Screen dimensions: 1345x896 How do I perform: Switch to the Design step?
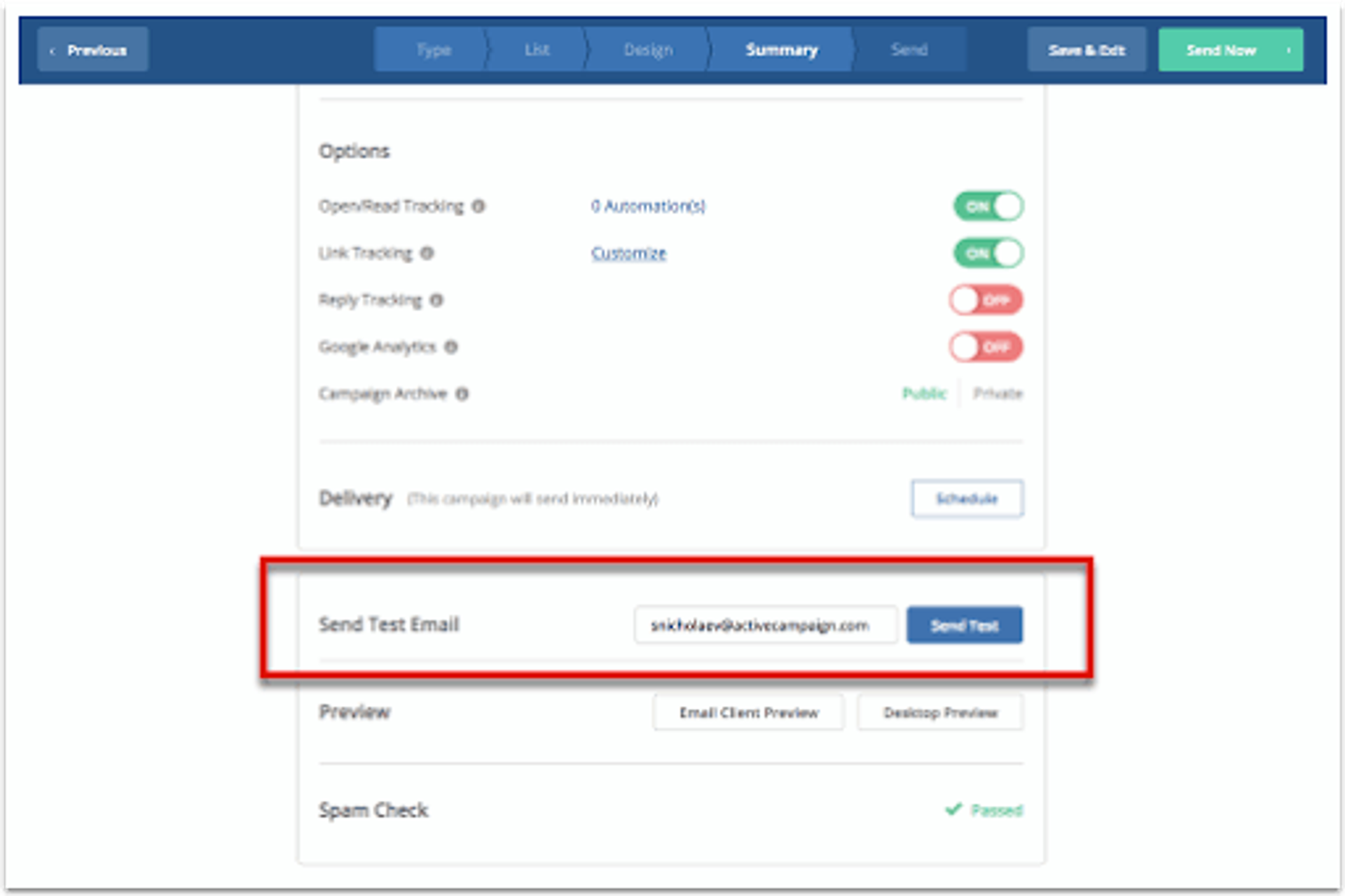coord(647,49)
